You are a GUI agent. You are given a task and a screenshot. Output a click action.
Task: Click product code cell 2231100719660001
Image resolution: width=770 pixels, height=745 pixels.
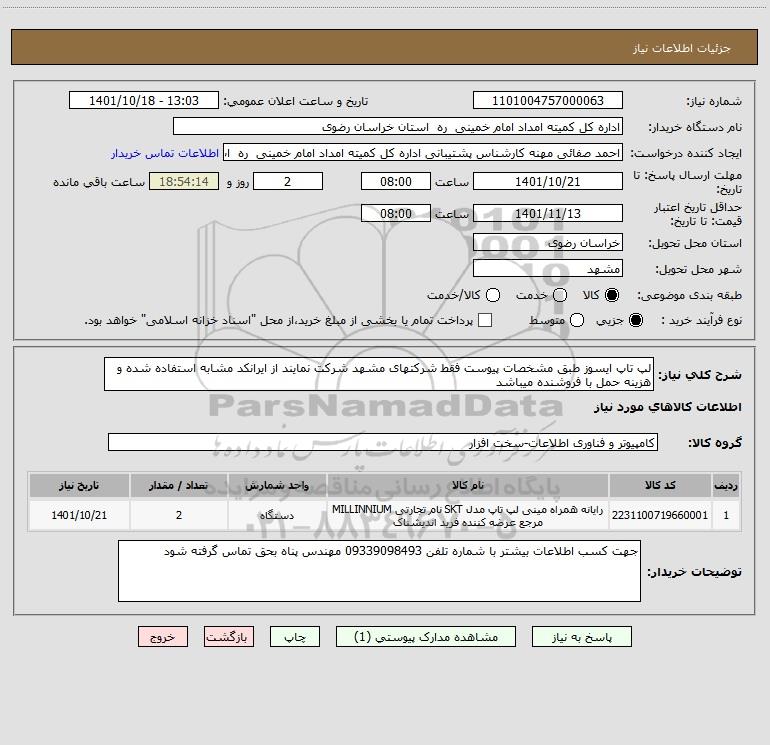click(x=660, y=515)
